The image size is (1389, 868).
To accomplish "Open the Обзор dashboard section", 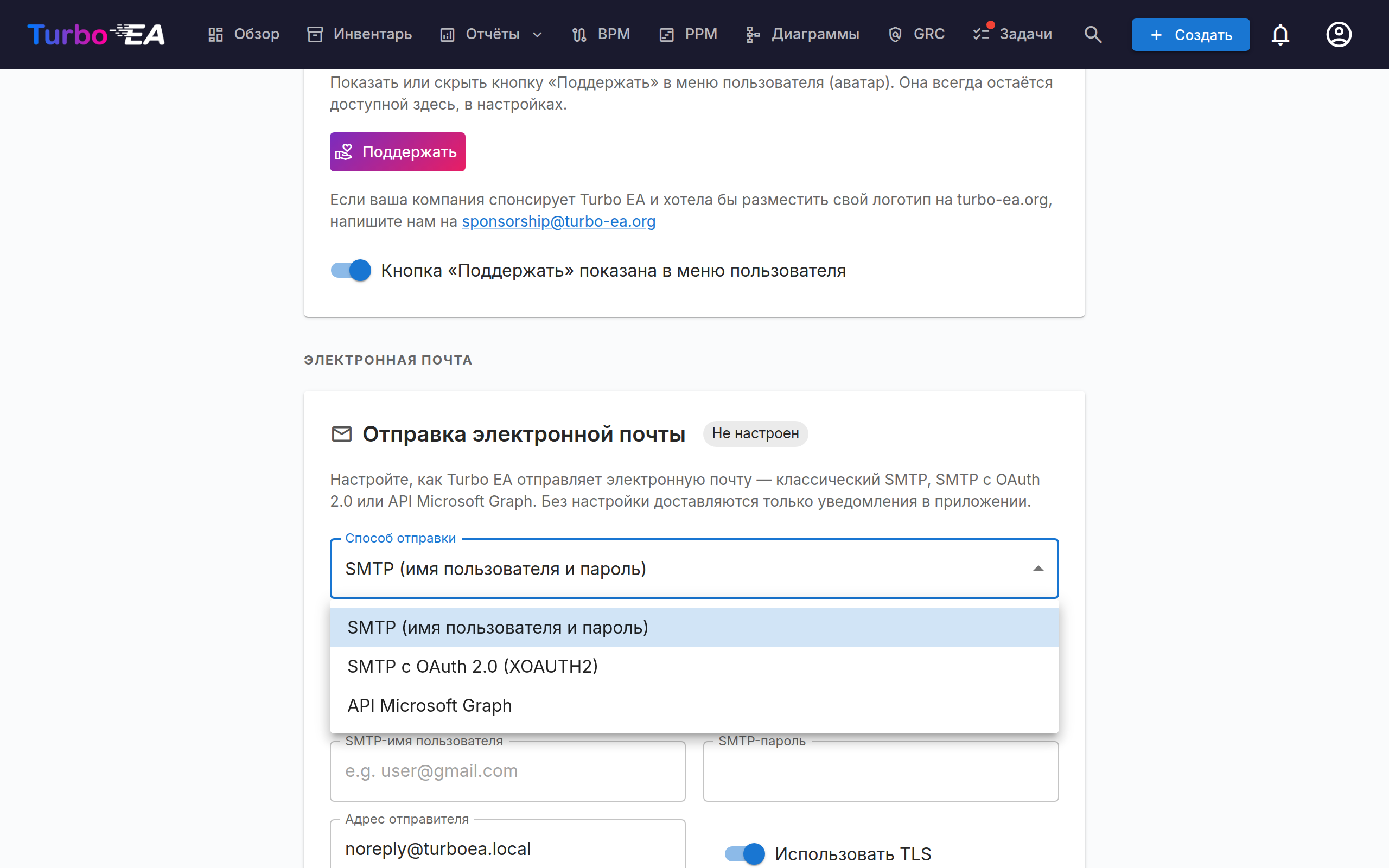I will point(244,34).
